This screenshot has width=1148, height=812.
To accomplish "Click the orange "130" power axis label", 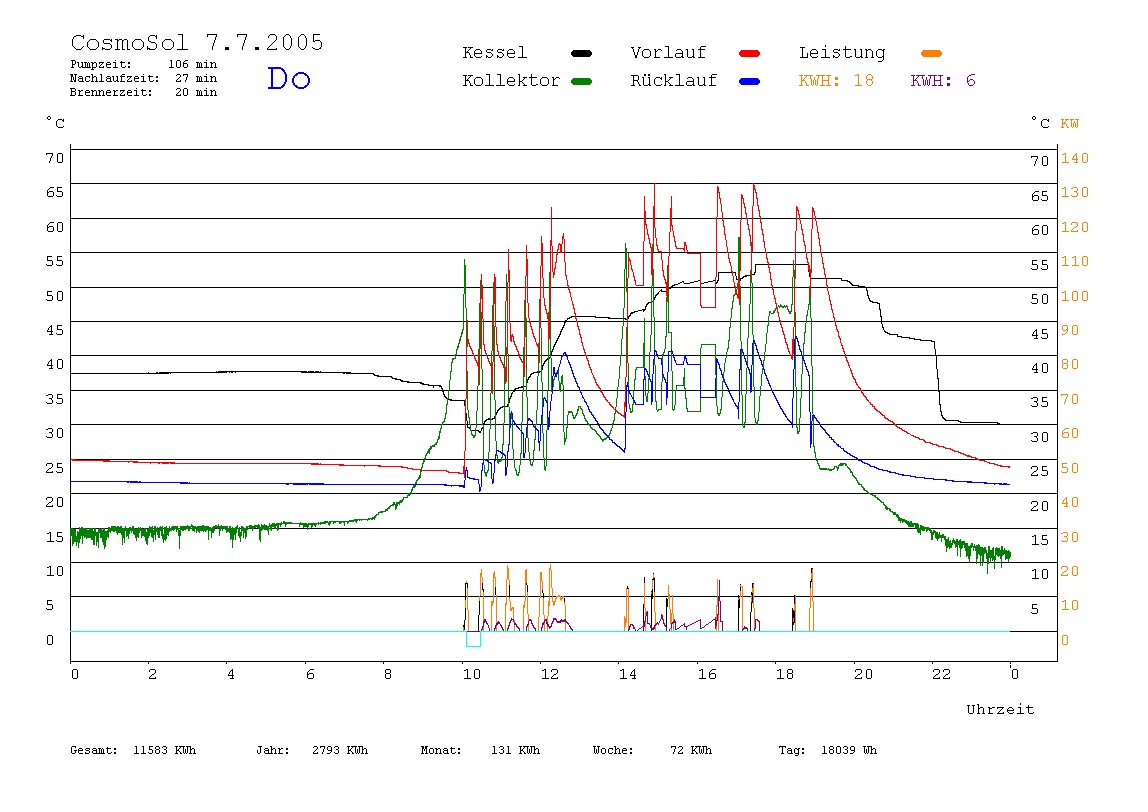I will point(1075,193).
